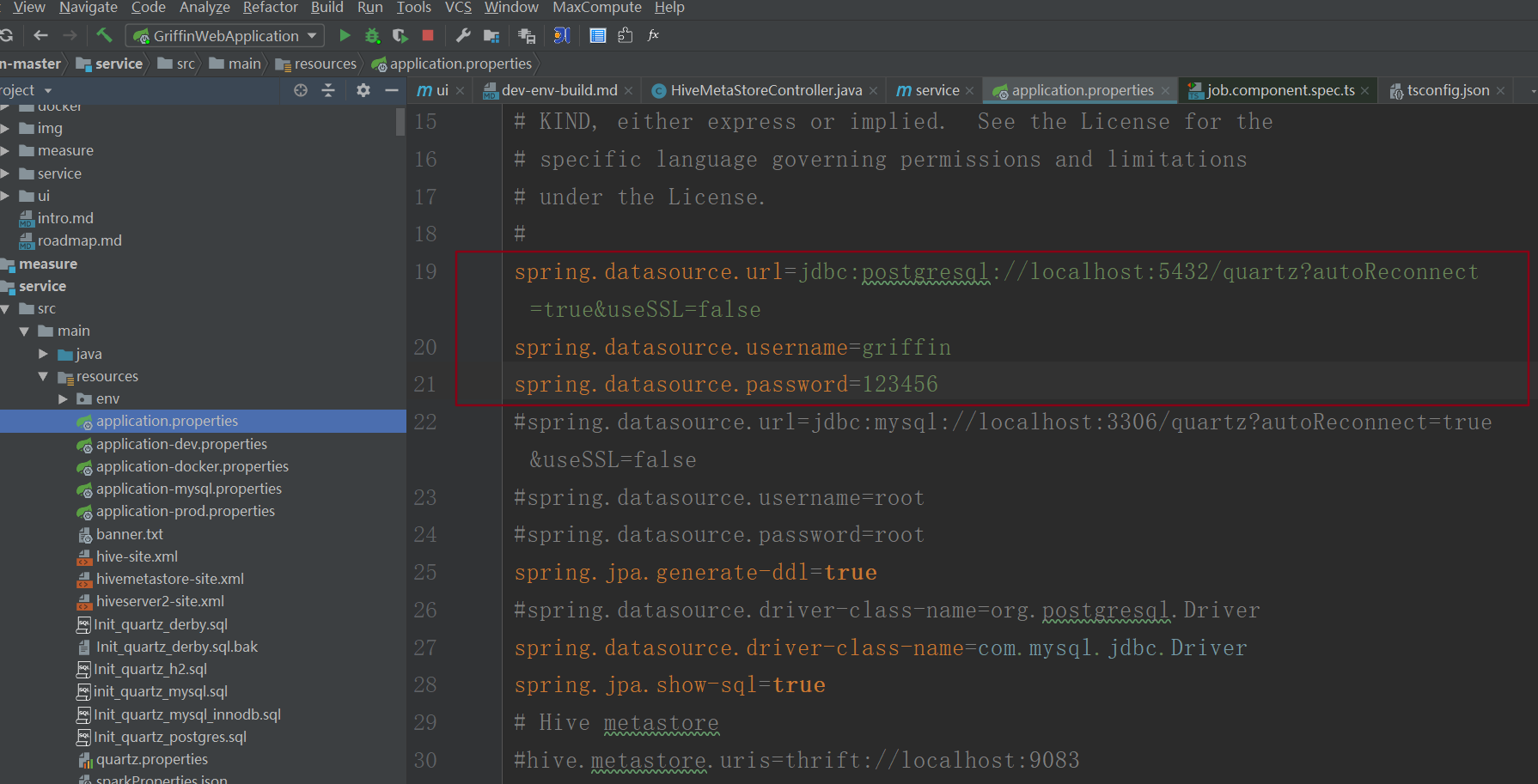This screenshot has width=1538, height=784.
Task: Start debugging with the bug icon
Action: pyautogui.click(x=372, y=35)
